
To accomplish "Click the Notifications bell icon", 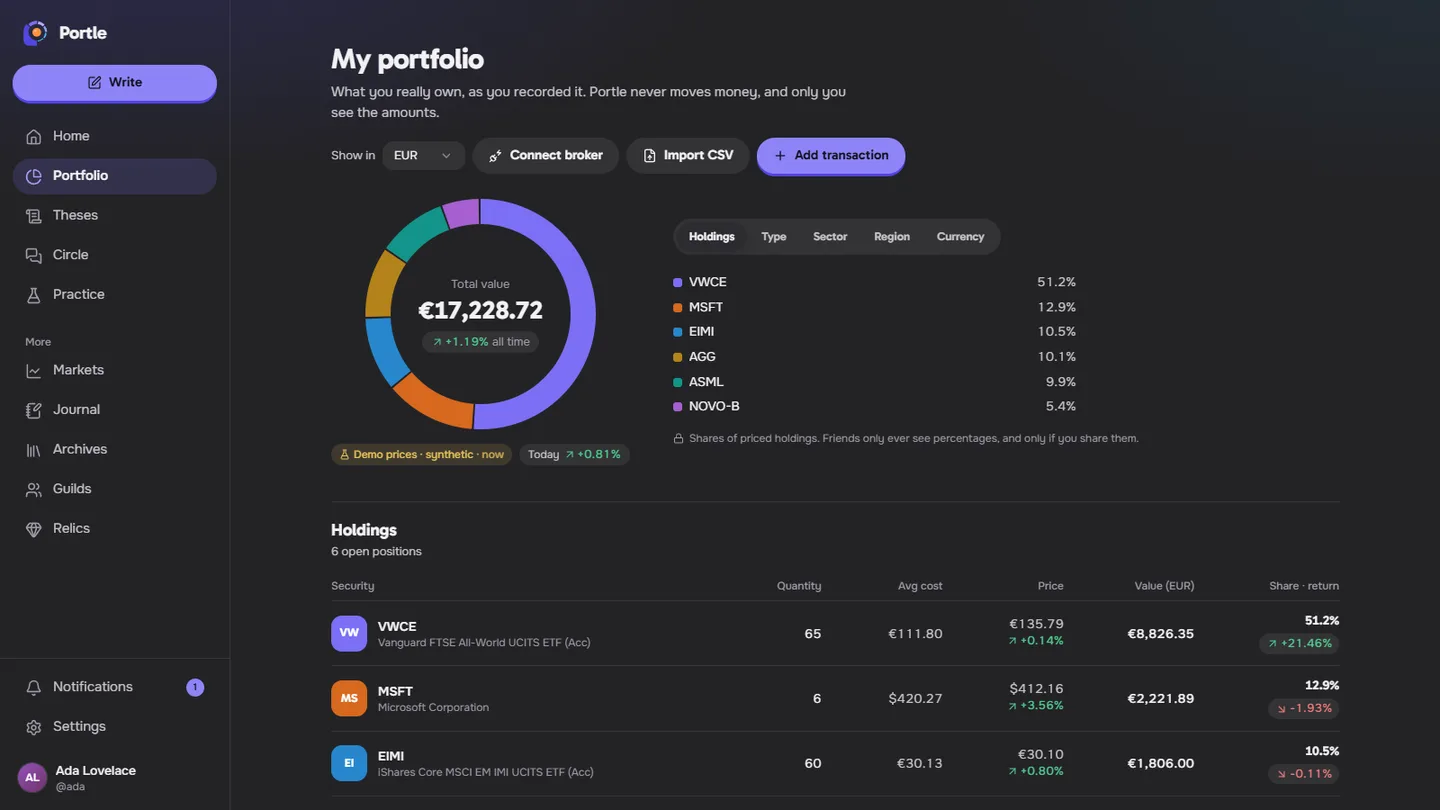I will [34, 687].
